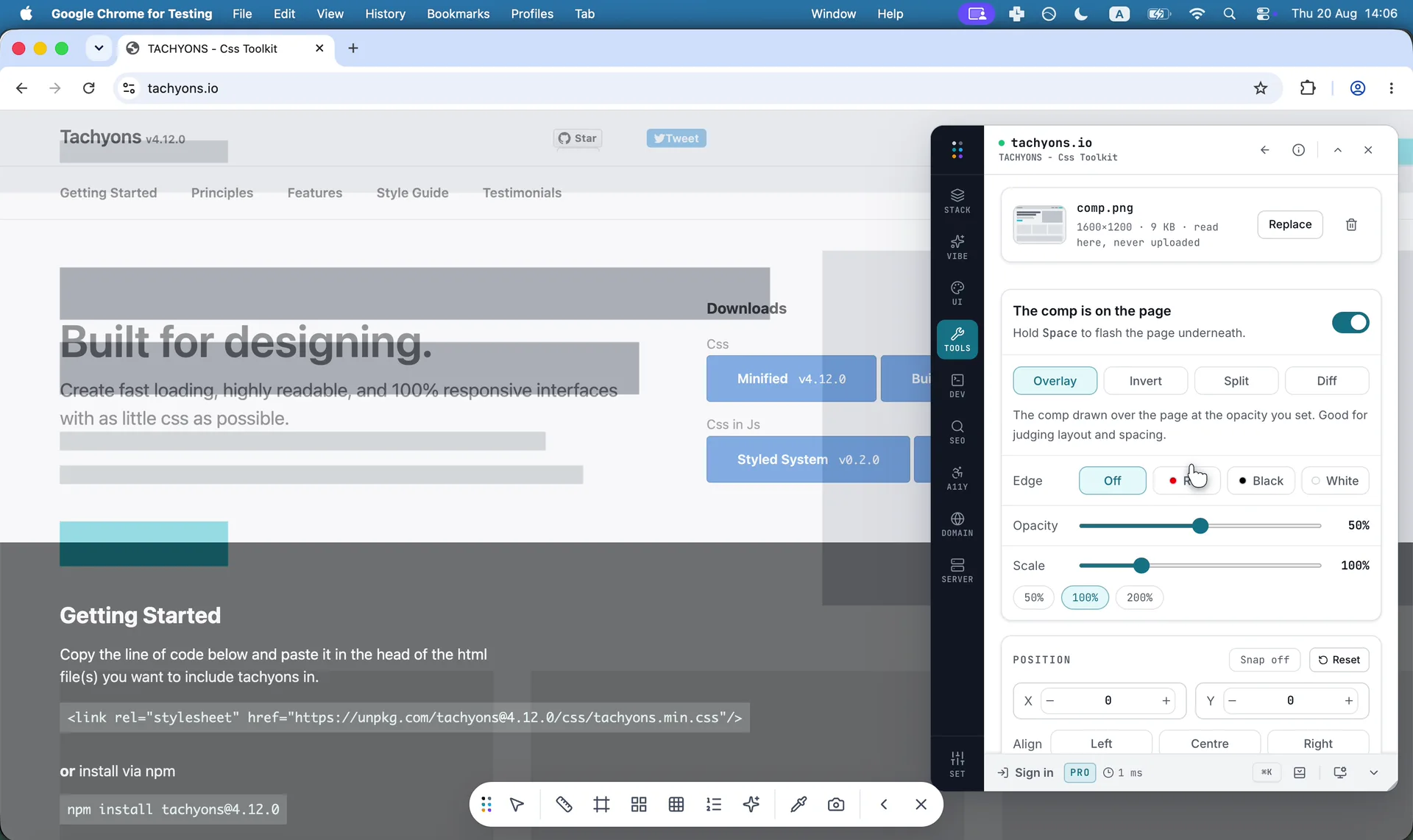1413x840 pixels.
Task: Open the Chrome Extensions puzzle icon
Action: (1308, 88)
